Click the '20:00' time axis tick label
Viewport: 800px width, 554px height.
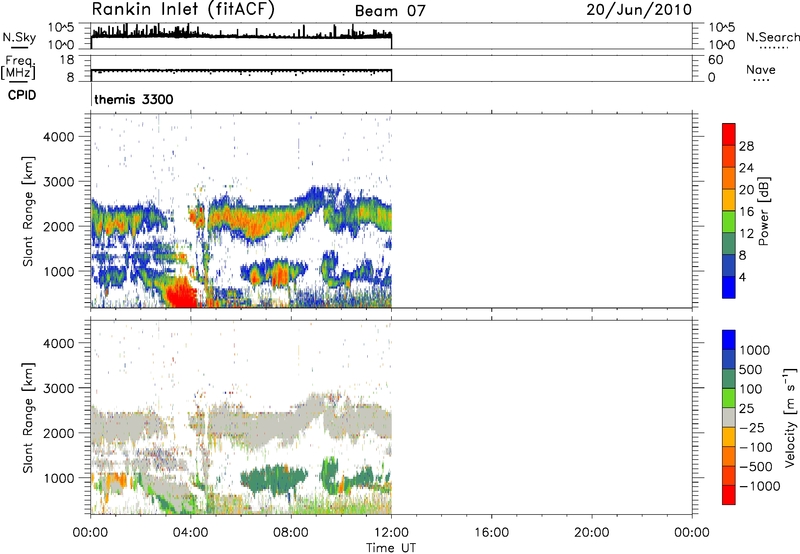coord(592,533)
